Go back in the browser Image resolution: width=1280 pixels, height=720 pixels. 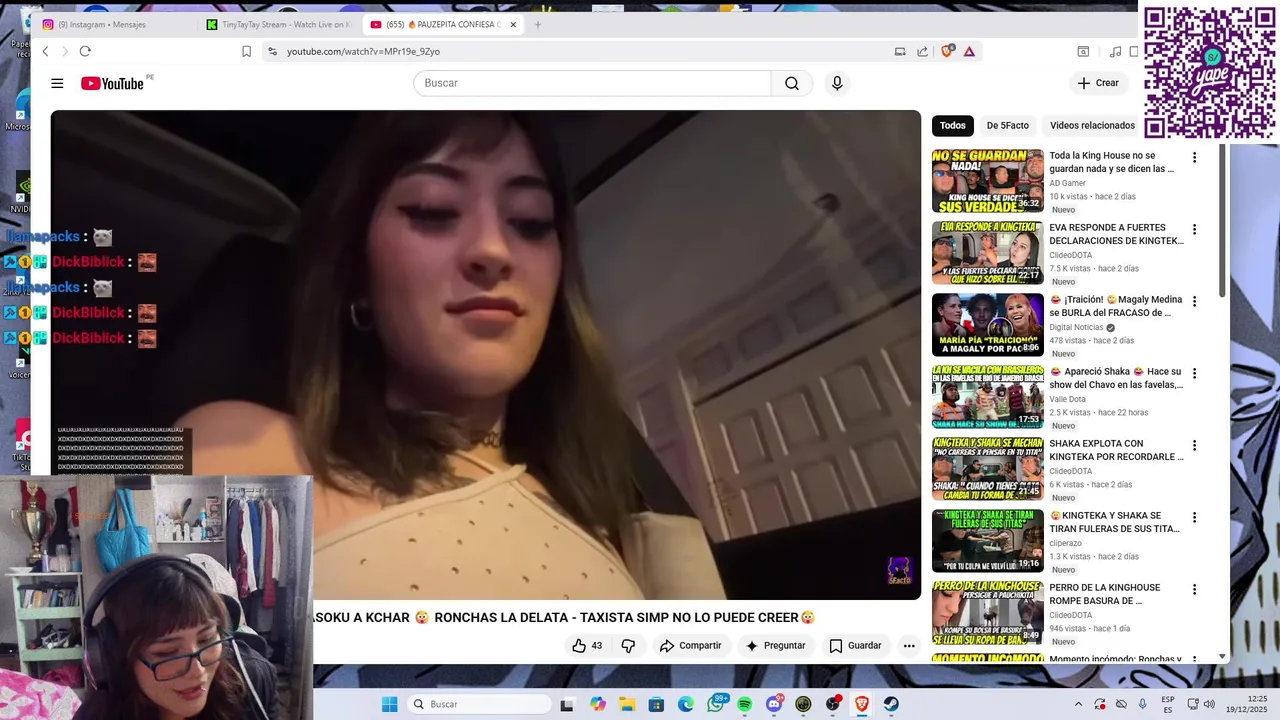(45, 52)
